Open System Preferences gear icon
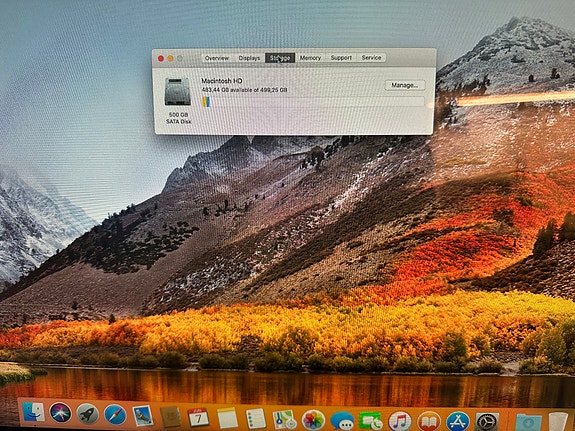Viewport: 575px width, 431px height. point(487,422)
